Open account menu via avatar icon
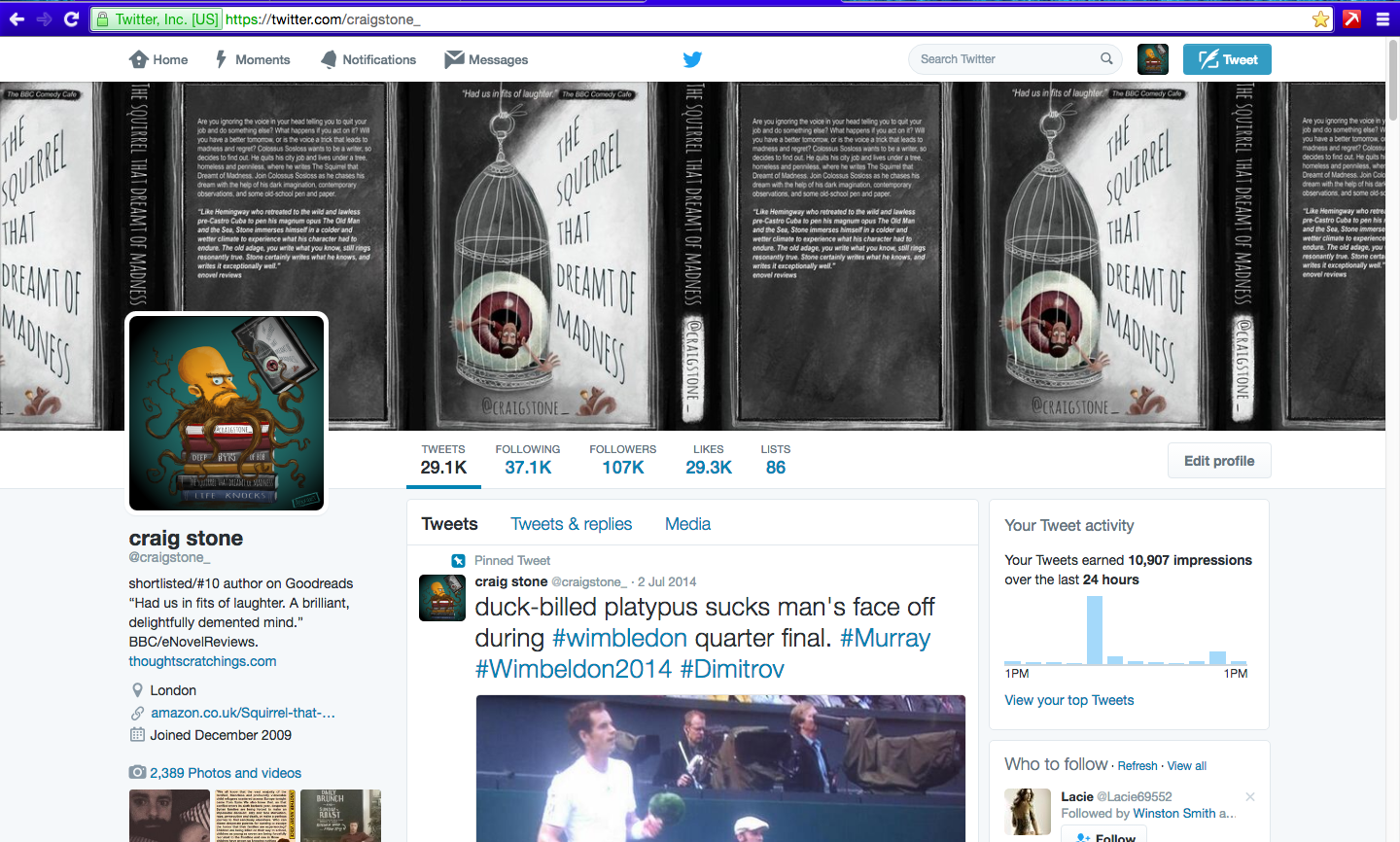 pos(1153,59)
